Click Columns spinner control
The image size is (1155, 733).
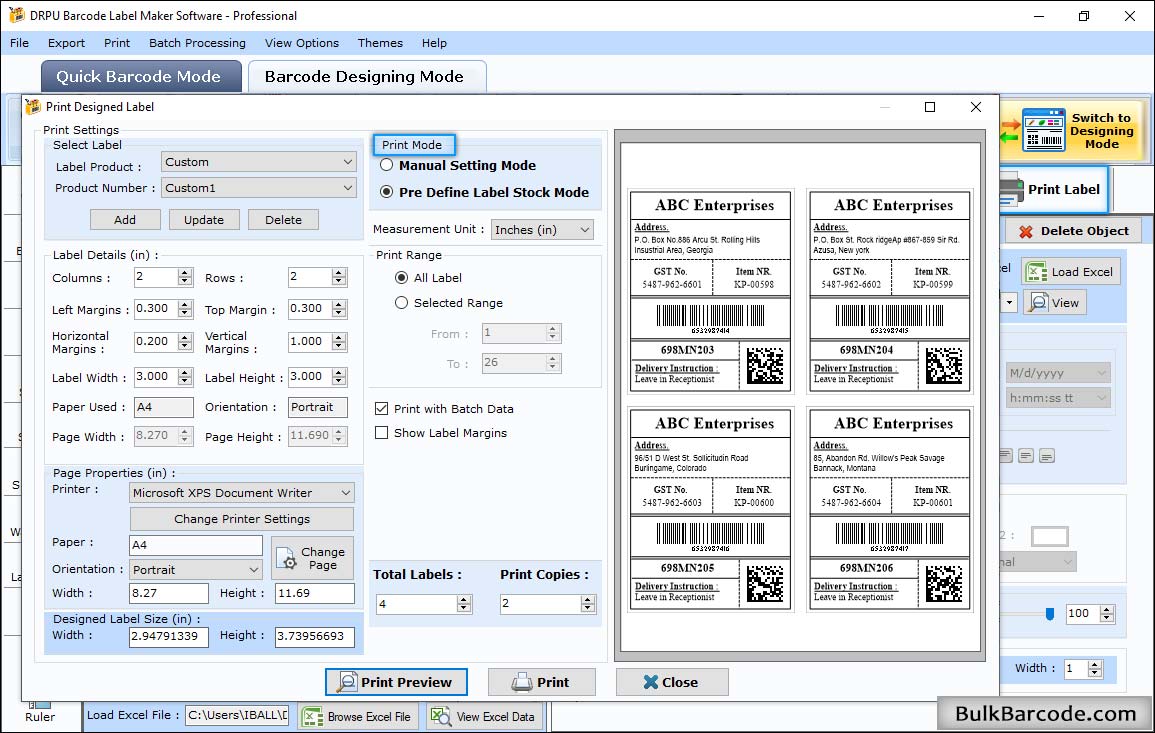pos(185,278)
